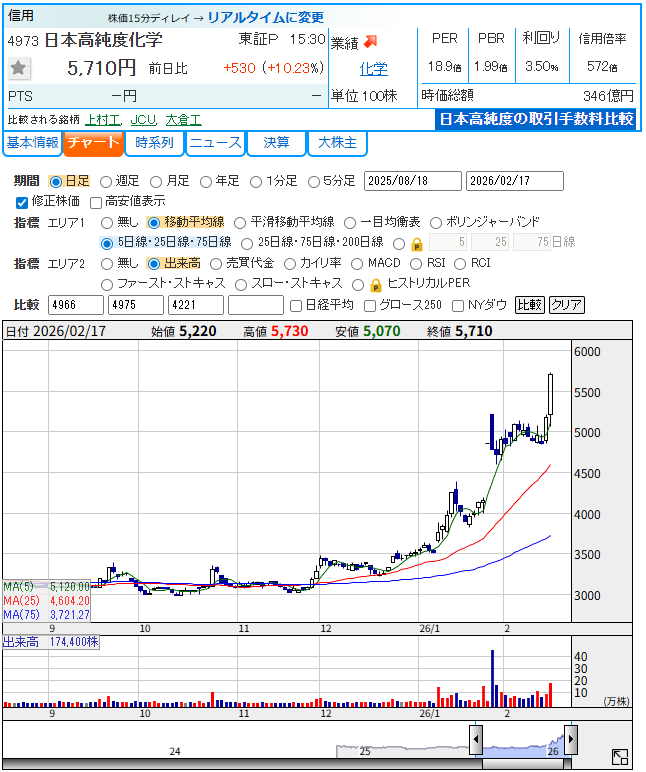The width and height of the screenshot is (646, 772).
Task: Select 年足 period radio button
Action: point(206,182)
